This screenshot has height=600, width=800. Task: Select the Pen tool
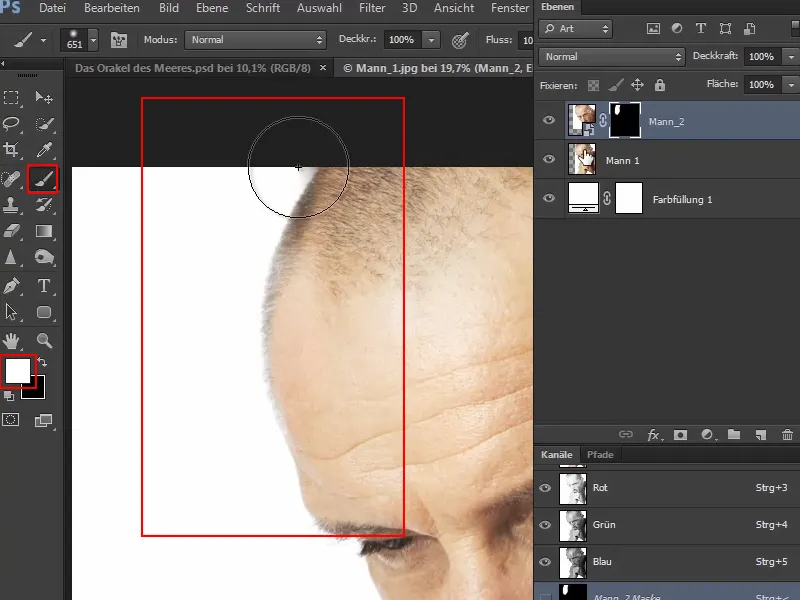pyautogui.click(x=11, y=286)
